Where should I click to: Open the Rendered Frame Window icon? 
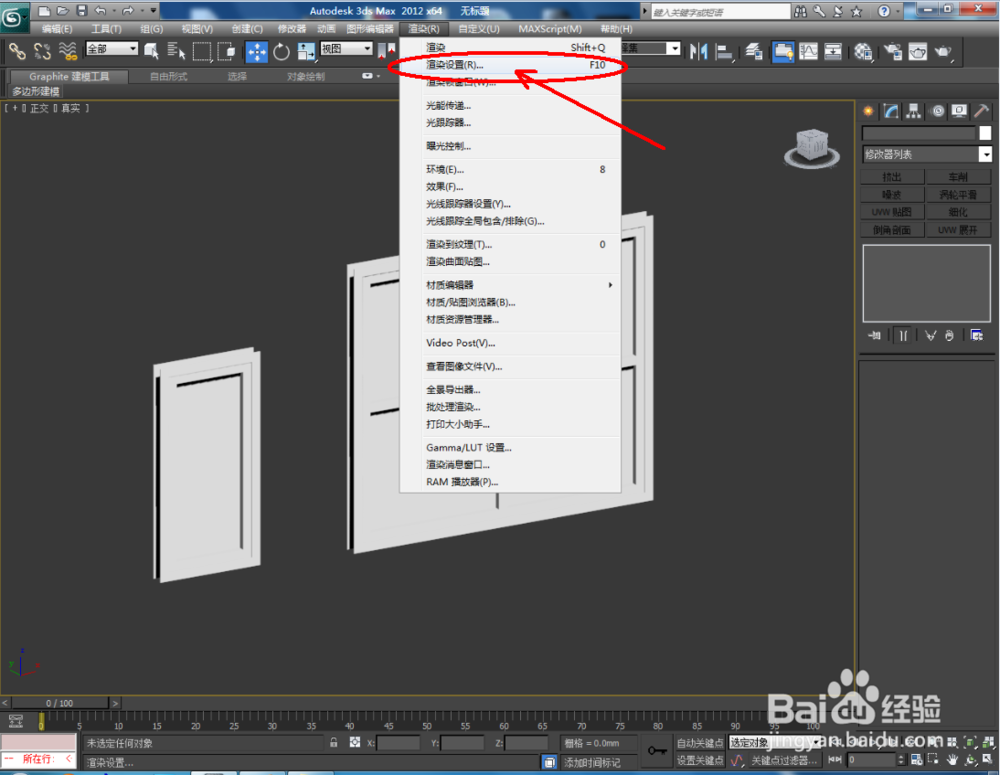click(918, 52)
